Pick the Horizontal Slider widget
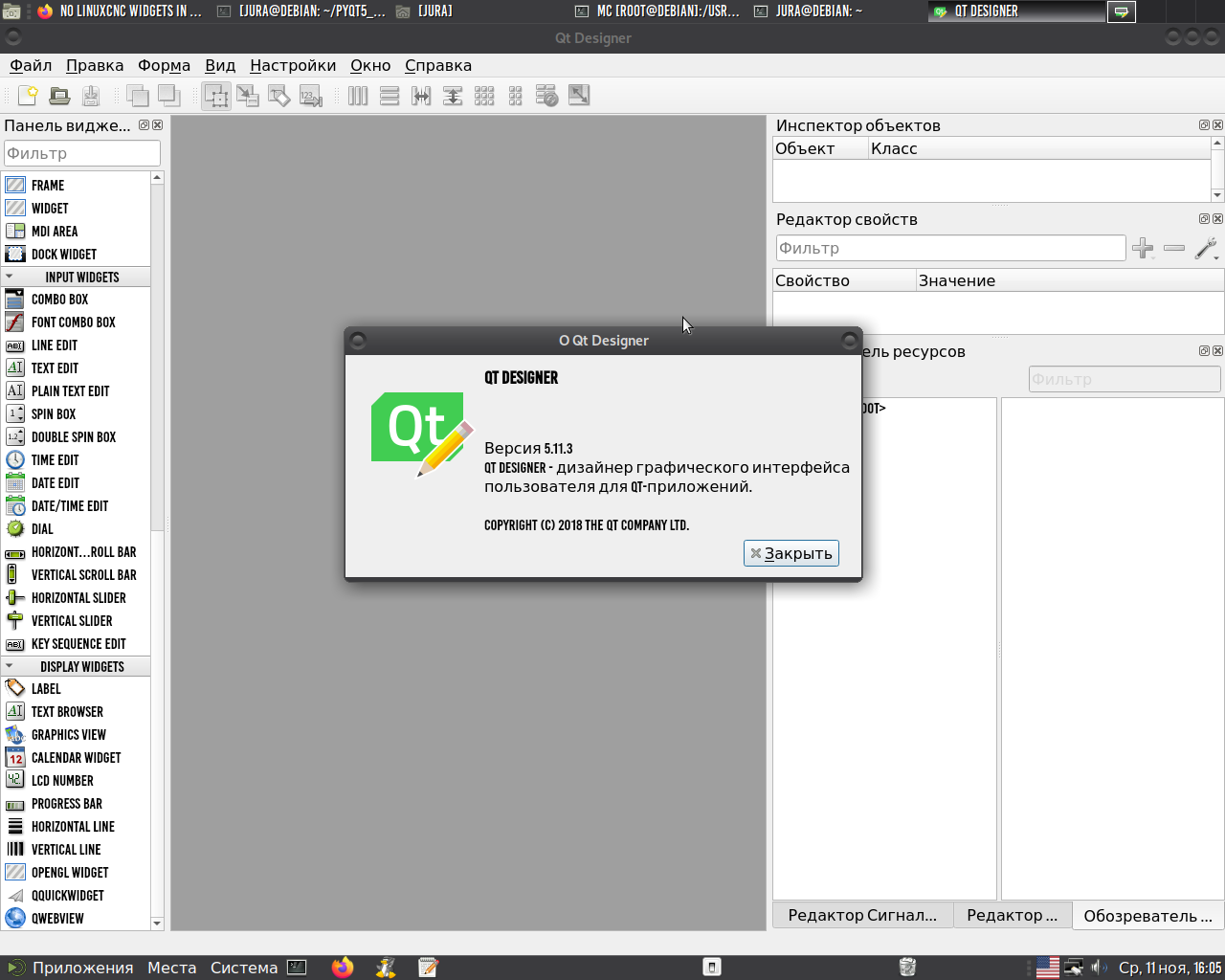The image size is (1225, 980). pos(77,598)
